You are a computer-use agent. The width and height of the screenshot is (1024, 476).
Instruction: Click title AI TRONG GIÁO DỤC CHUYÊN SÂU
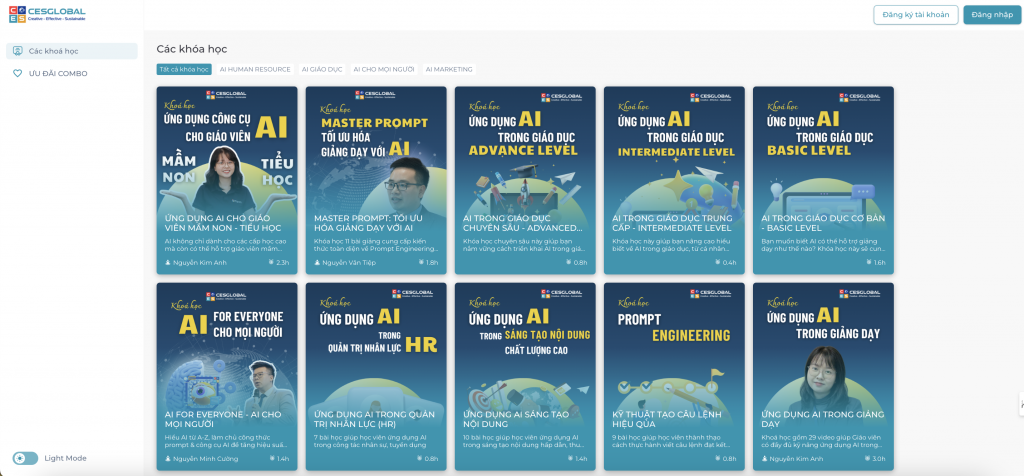pyautogui.click(x=522, y=223)
